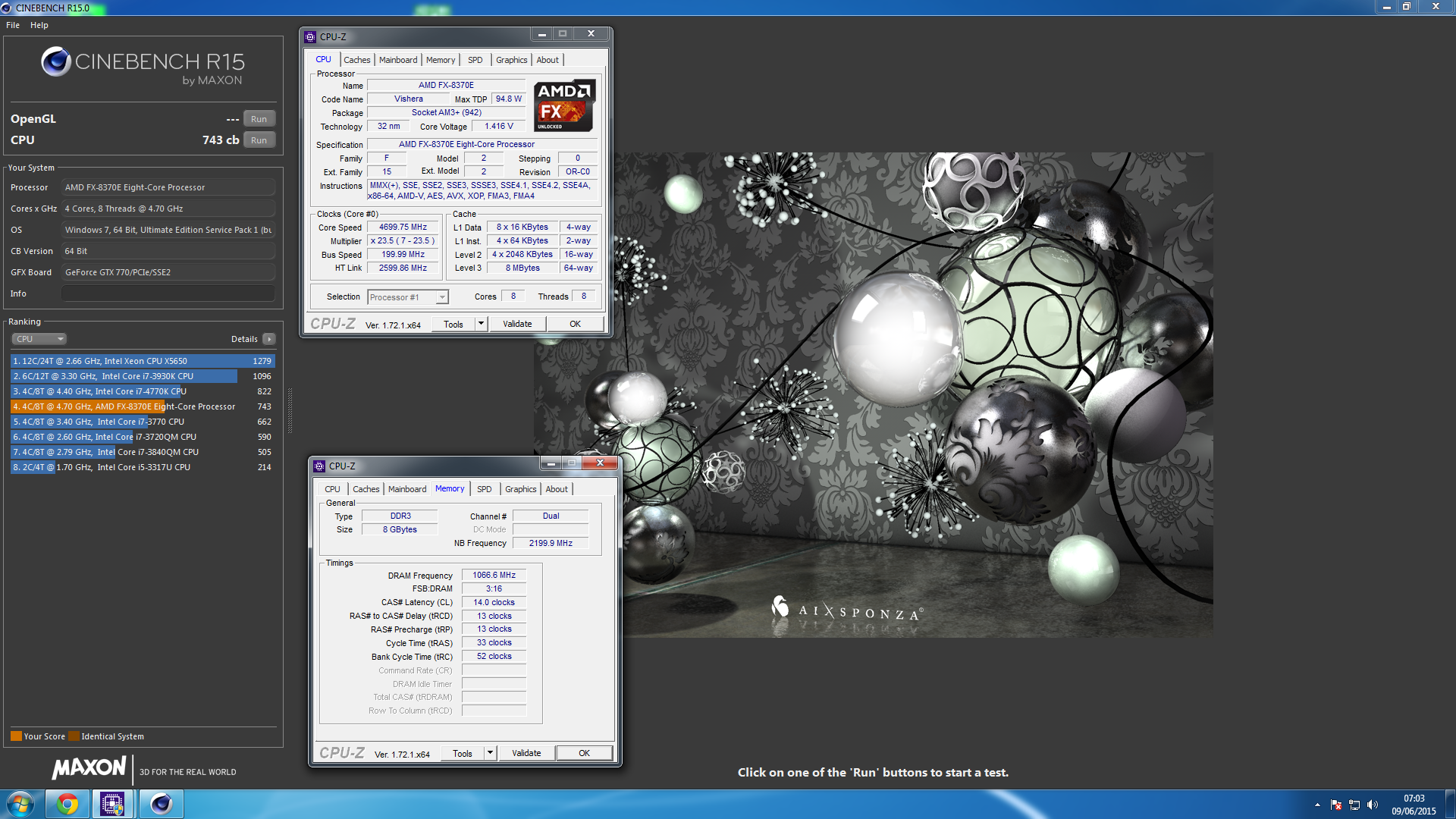
Task: Open Google Chrome from taskbar
Action: point(67,804)
